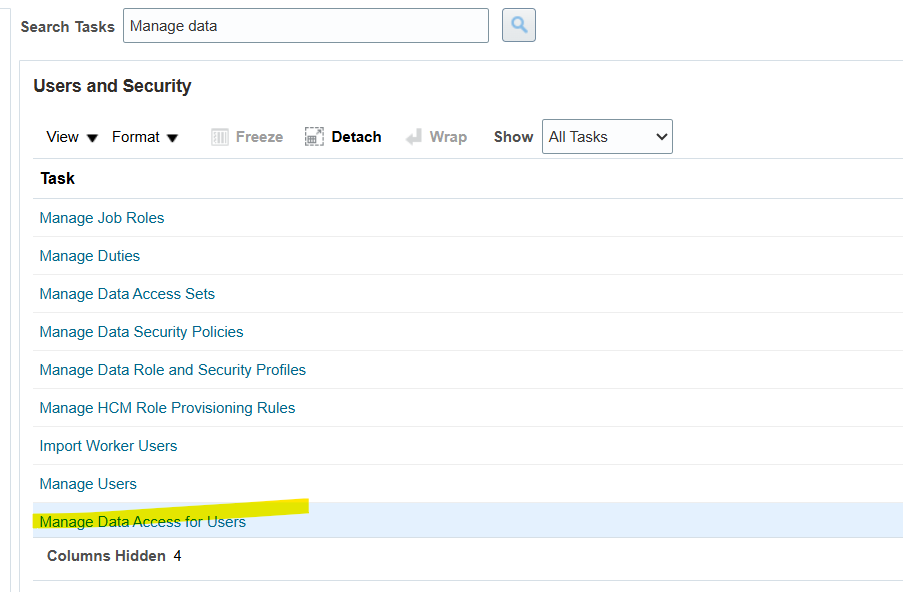
Task: Open Manage Data Security Policies
Action: tap(141, 332)
